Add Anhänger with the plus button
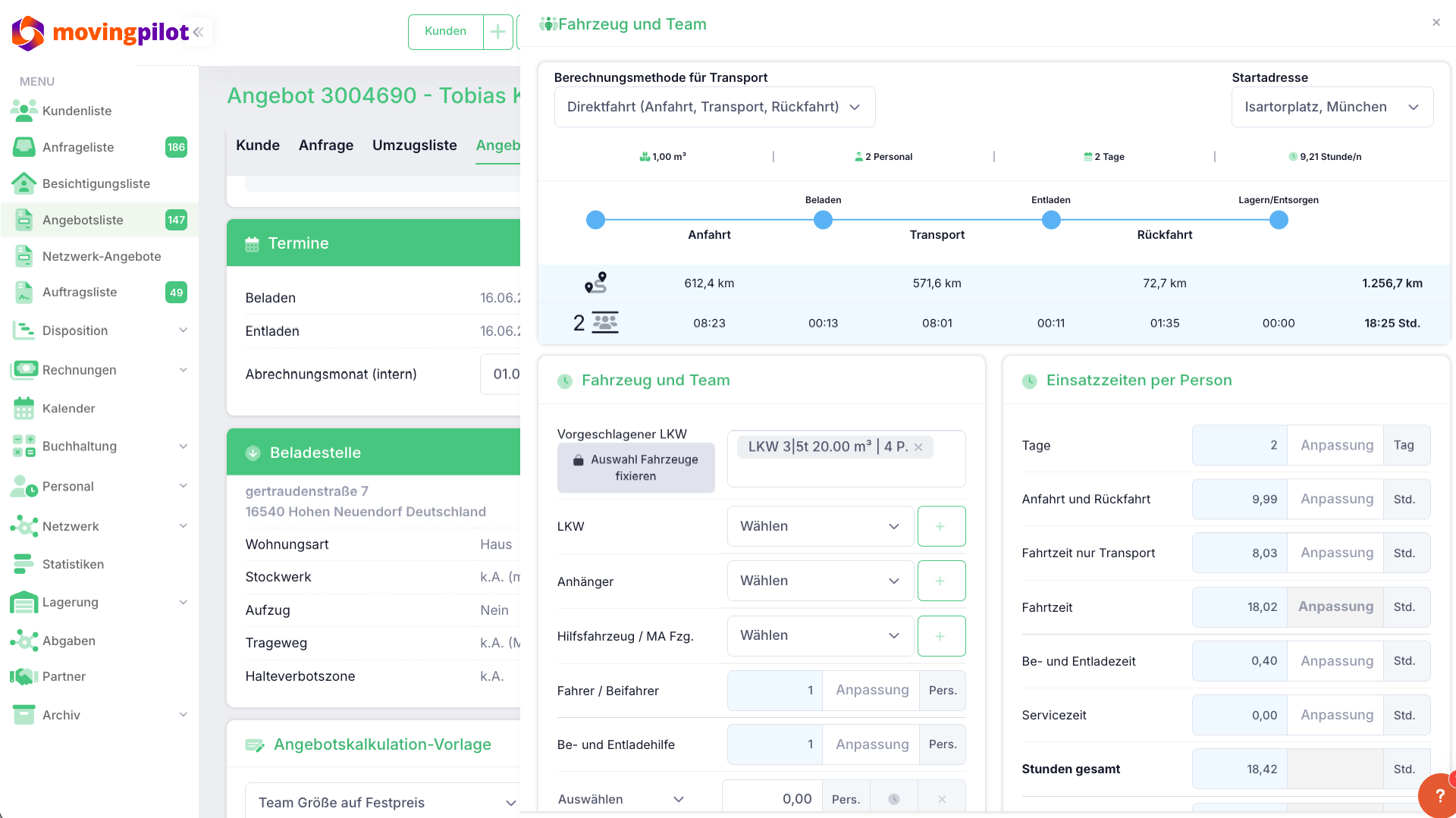The height and width of the screenshot is (818, 1456). [x=941, y=581]
